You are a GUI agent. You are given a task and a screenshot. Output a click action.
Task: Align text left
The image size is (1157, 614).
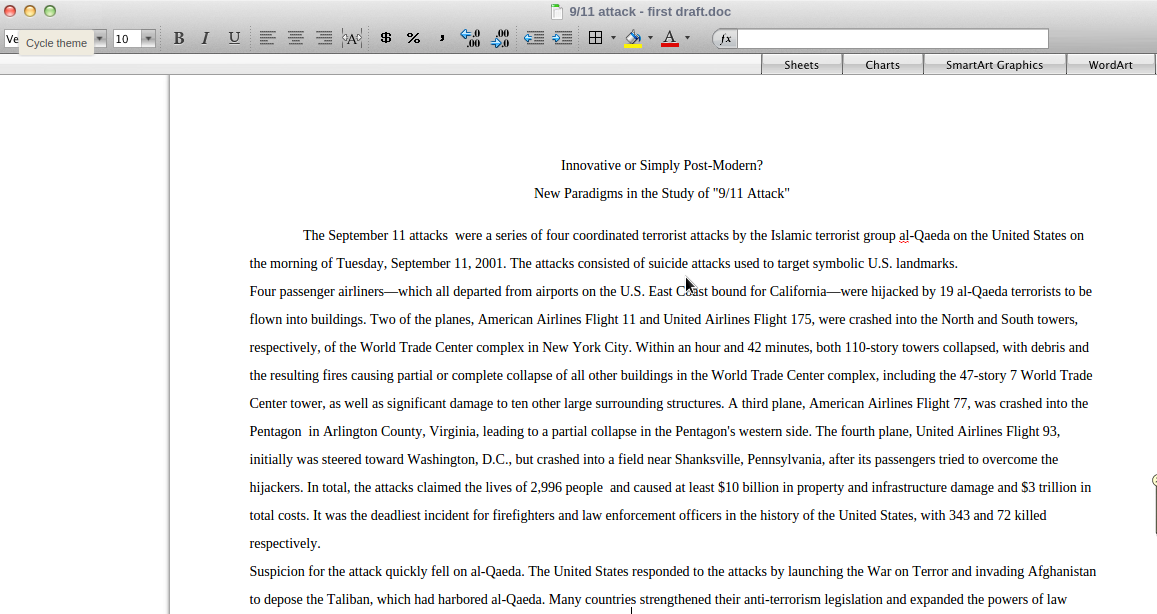point(267,38)
